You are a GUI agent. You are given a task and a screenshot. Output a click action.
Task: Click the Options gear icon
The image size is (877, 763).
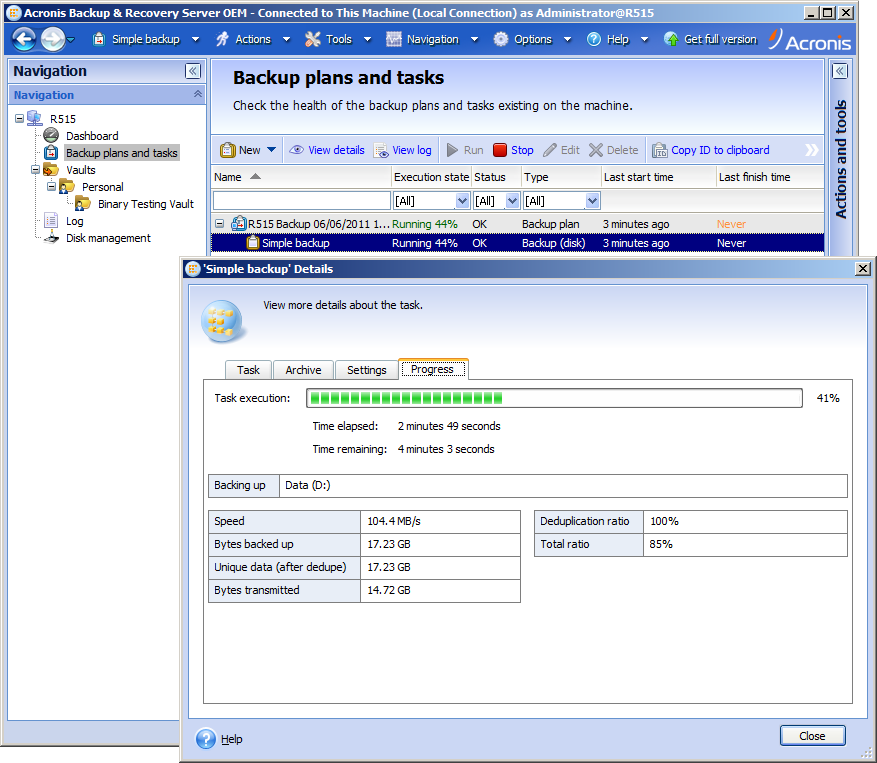pyautogui.click(x=501, y=39)
